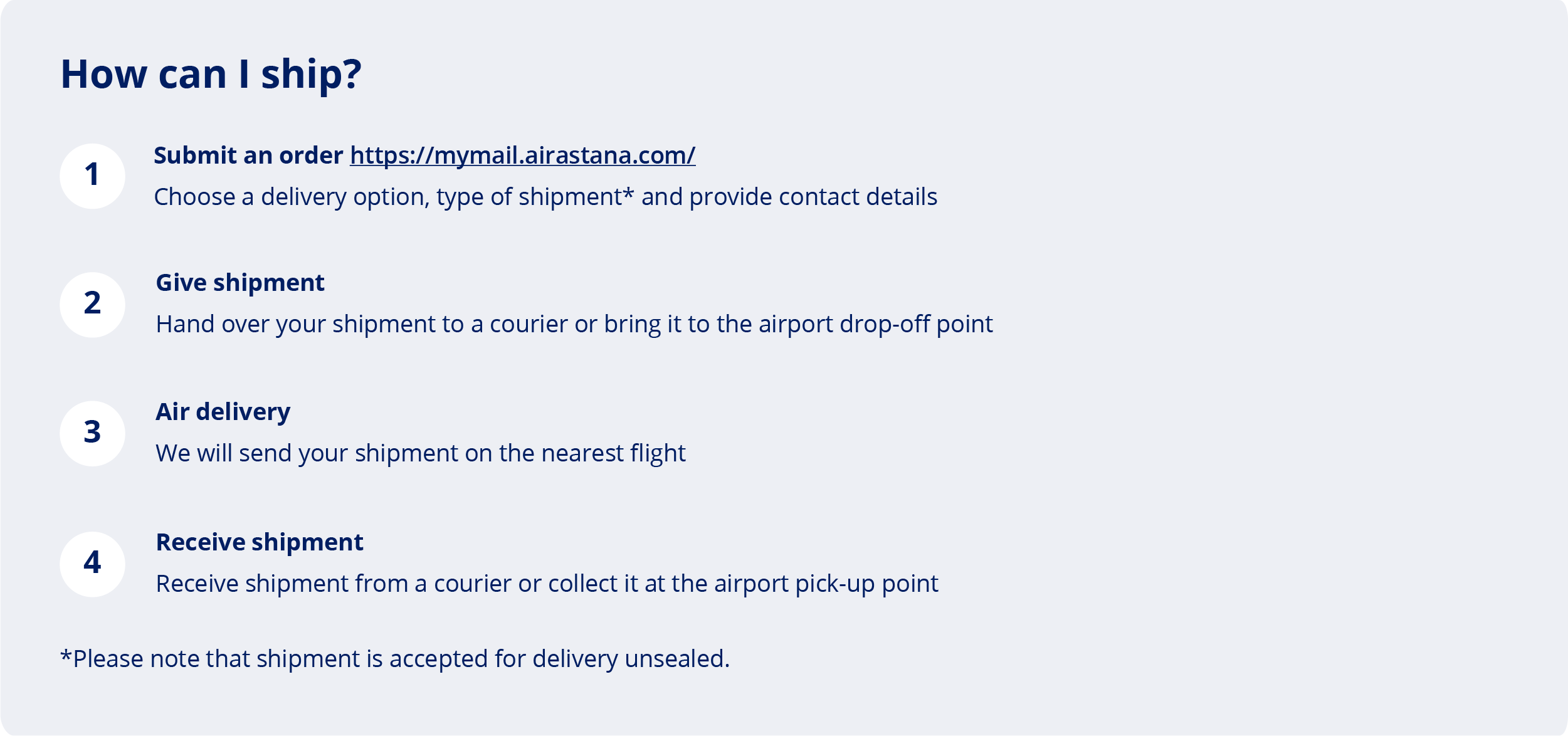Click the step 4 number circle
Viewport: 1568px width, 736px height.
[x=92, y=564]
